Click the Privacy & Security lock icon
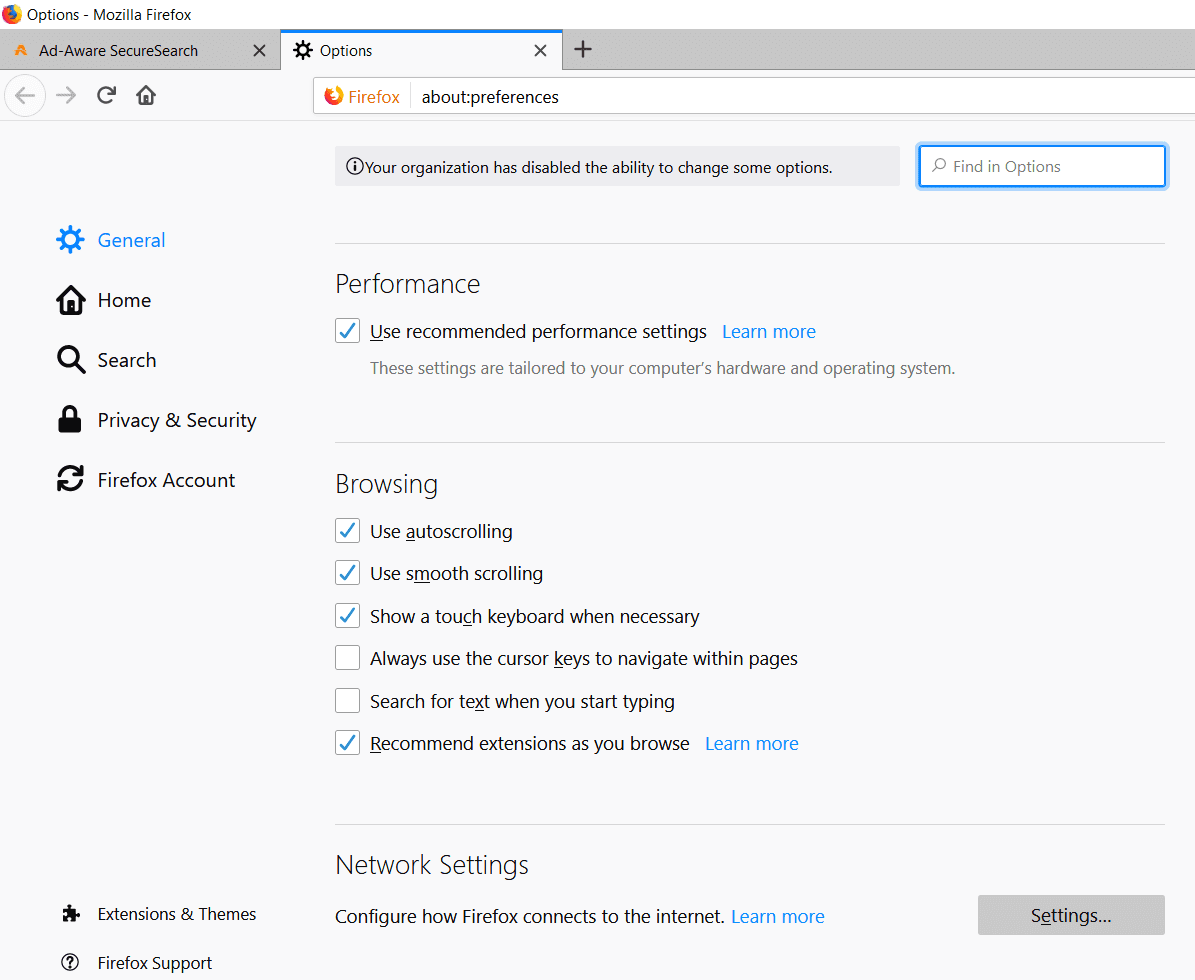Image resolution: width=1195 pixels, height=980 pixels. [70, 420]
